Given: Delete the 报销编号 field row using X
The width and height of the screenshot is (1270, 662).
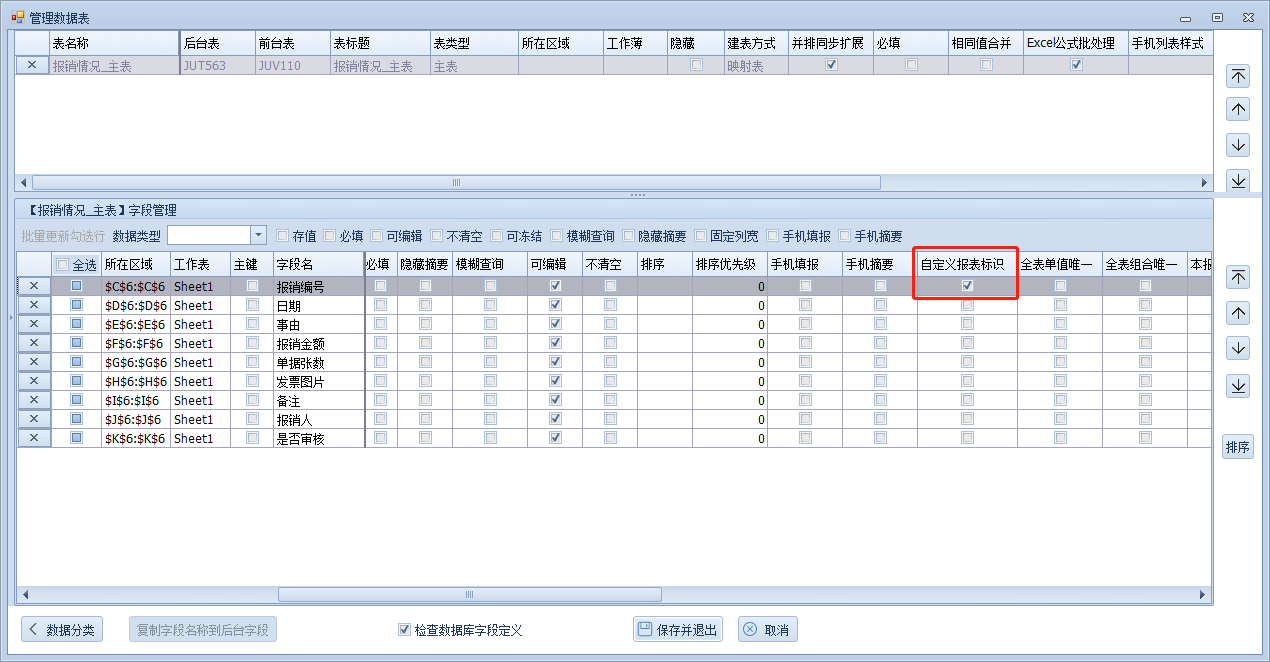Looking at the screenshot, I should 33,286.
